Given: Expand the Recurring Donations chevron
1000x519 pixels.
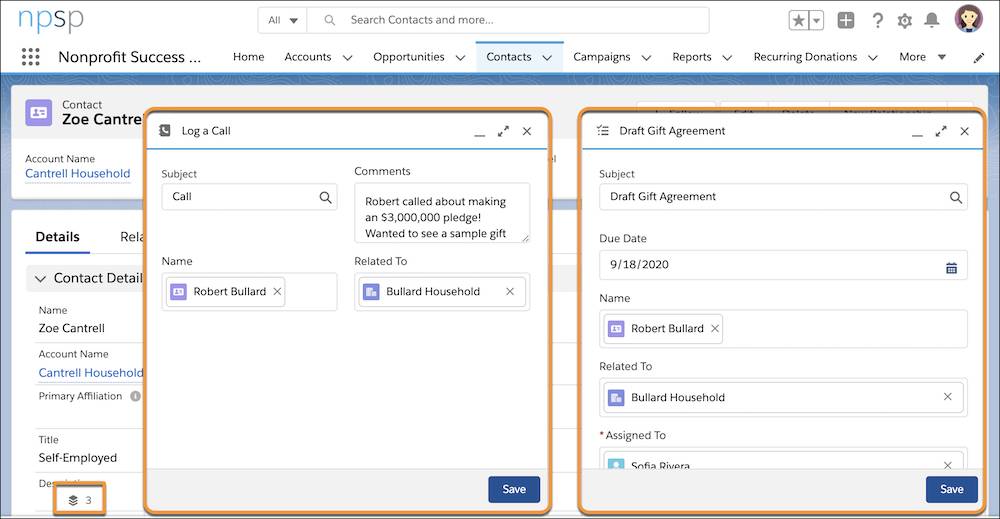Looking at the screenshot, I should (x=873, y=57).
